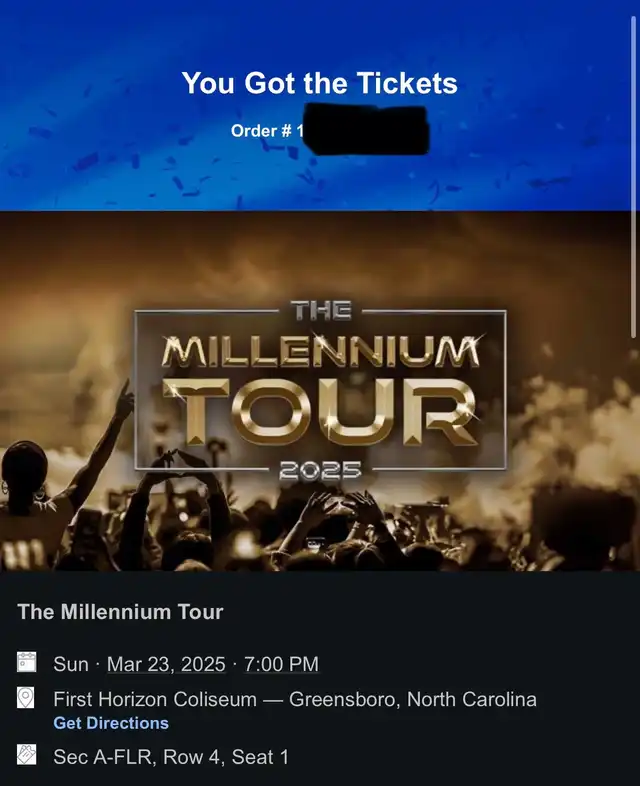Click the 'Sec A-FLR, Row 4, Seat 1' line
This screenshot has height=786, width=640.
click(x=171, y=757)
